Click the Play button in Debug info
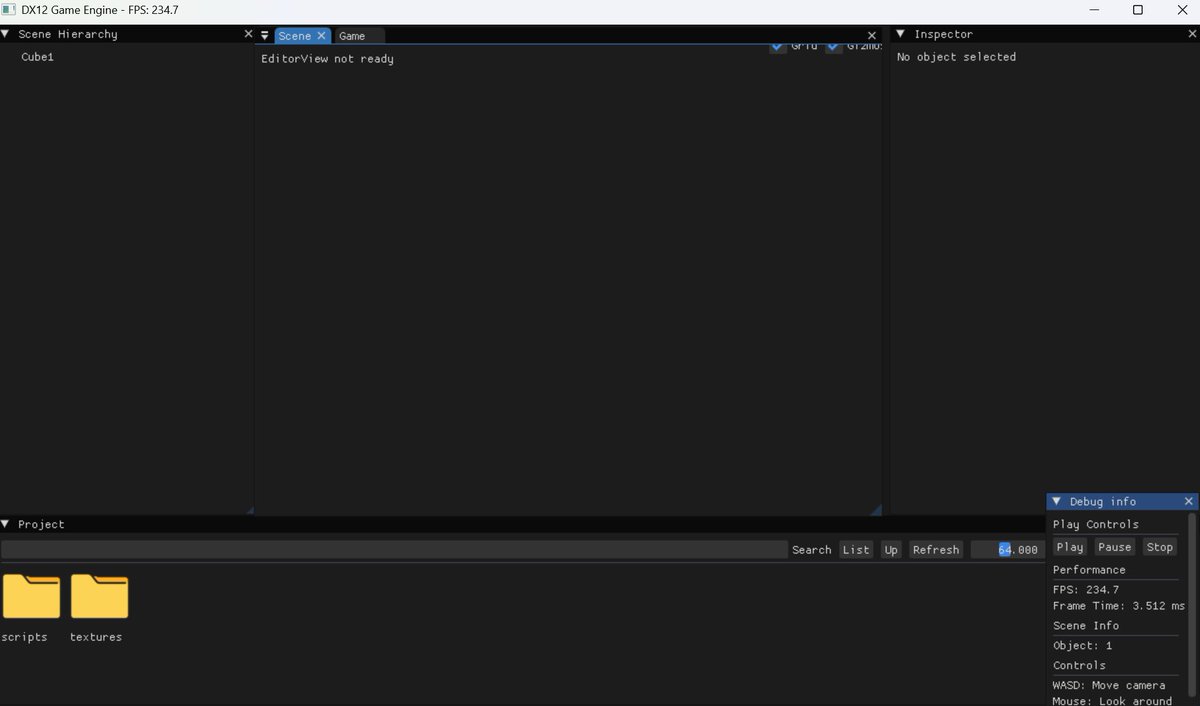The height and width of the screenshot is (706, 1200). 1070,547
